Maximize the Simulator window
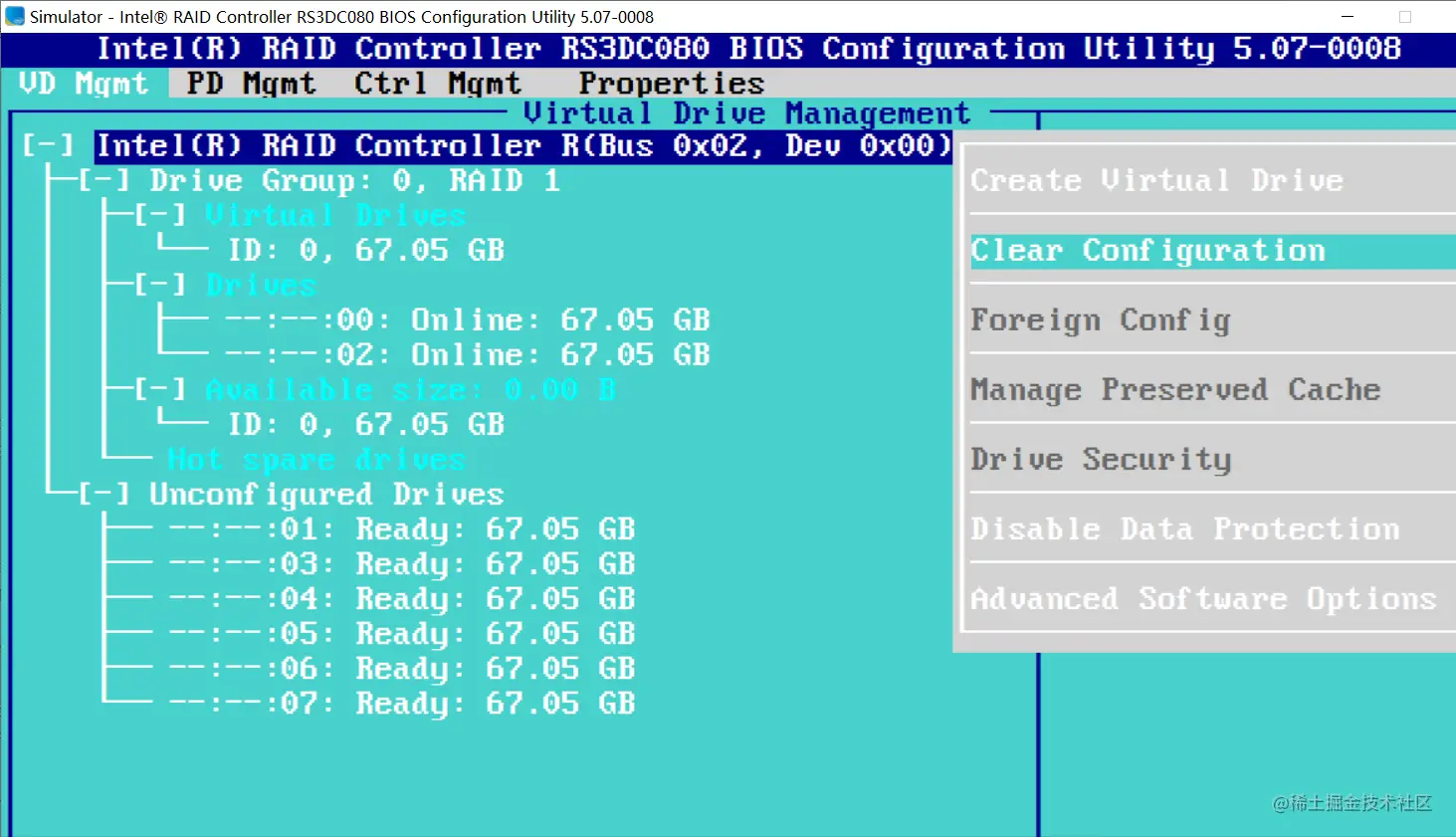 [x=1405, y=16]
